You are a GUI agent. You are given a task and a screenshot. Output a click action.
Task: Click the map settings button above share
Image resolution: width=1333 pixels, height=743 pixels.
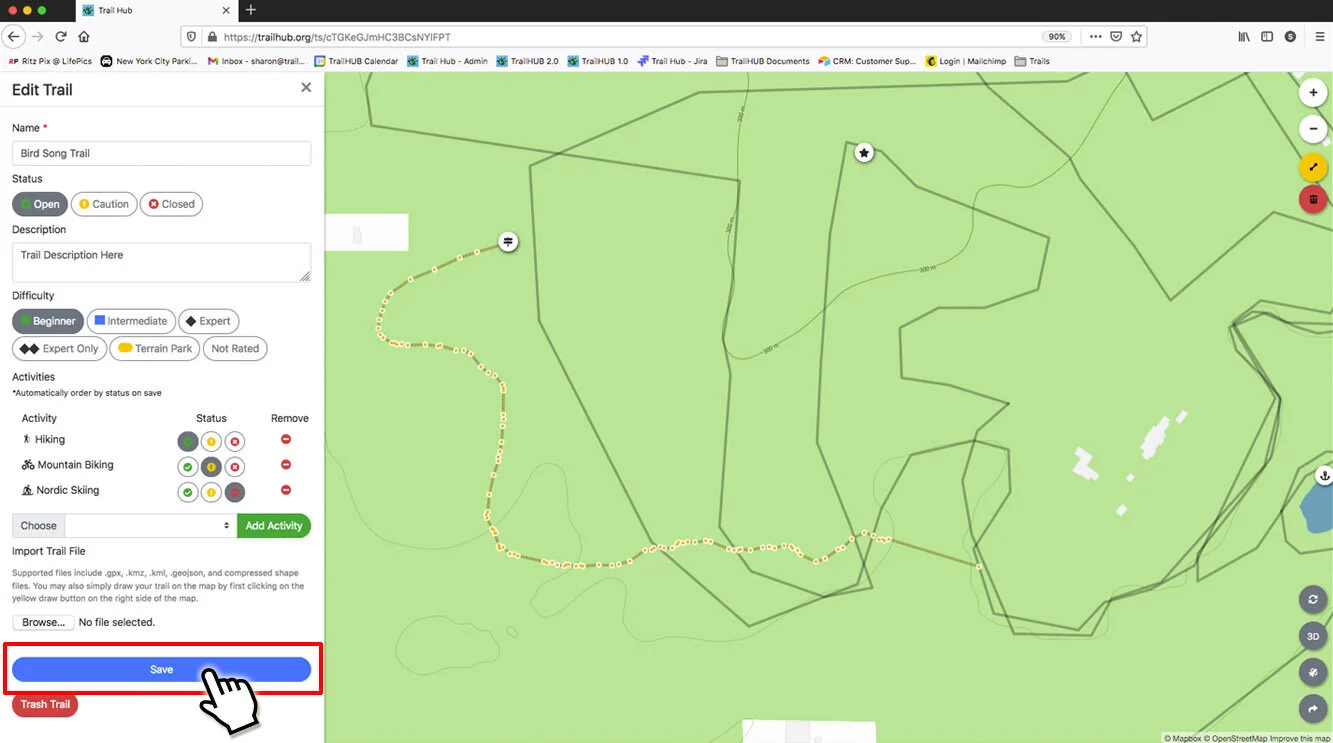[1312, 673]
